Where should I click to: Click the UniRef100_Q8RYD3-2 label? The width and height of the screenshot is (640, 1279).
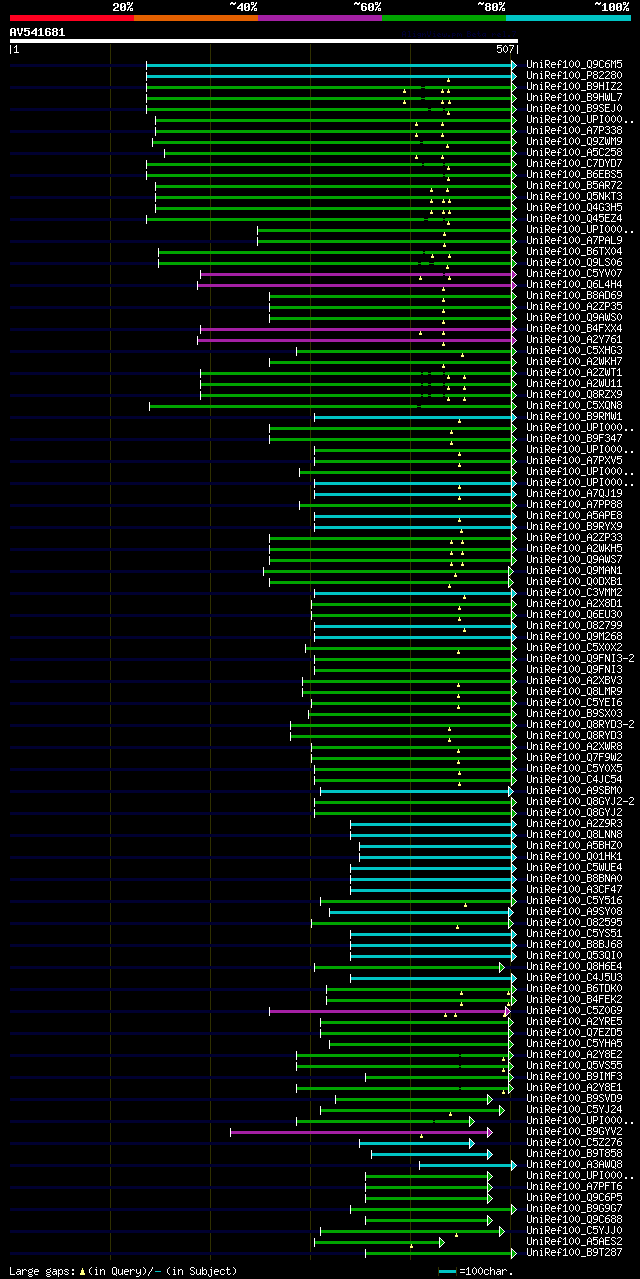coord(580,725)
